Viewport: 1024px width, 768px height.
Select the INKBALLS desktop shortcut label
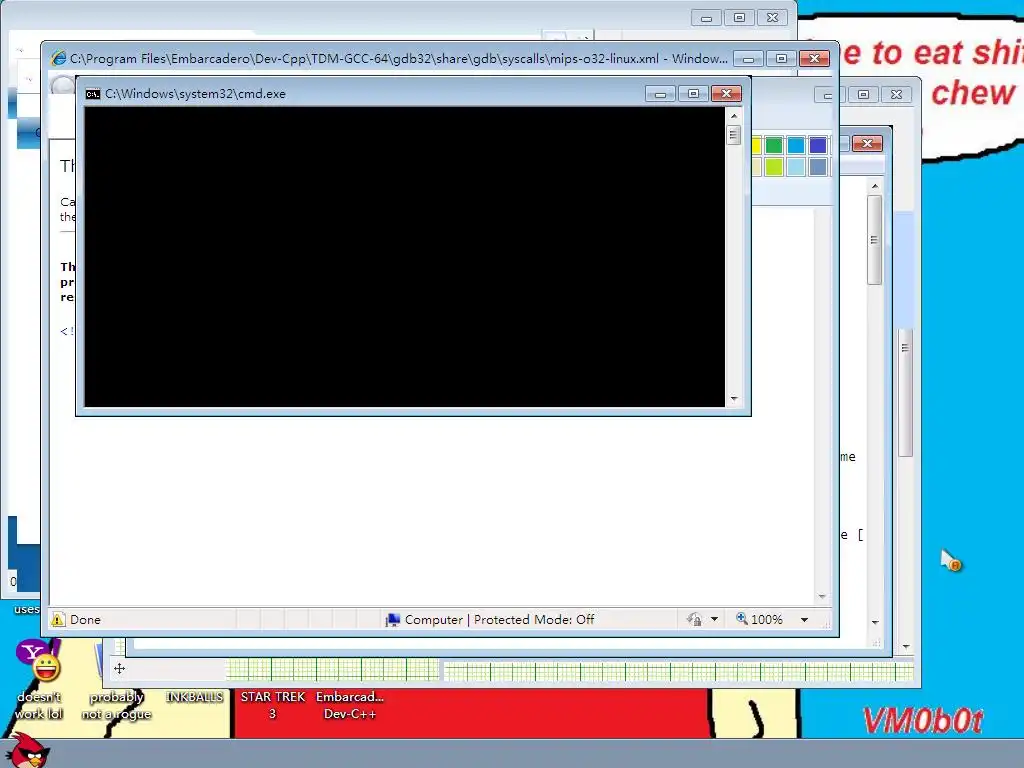pyautogui.click(x=195, y=697)
